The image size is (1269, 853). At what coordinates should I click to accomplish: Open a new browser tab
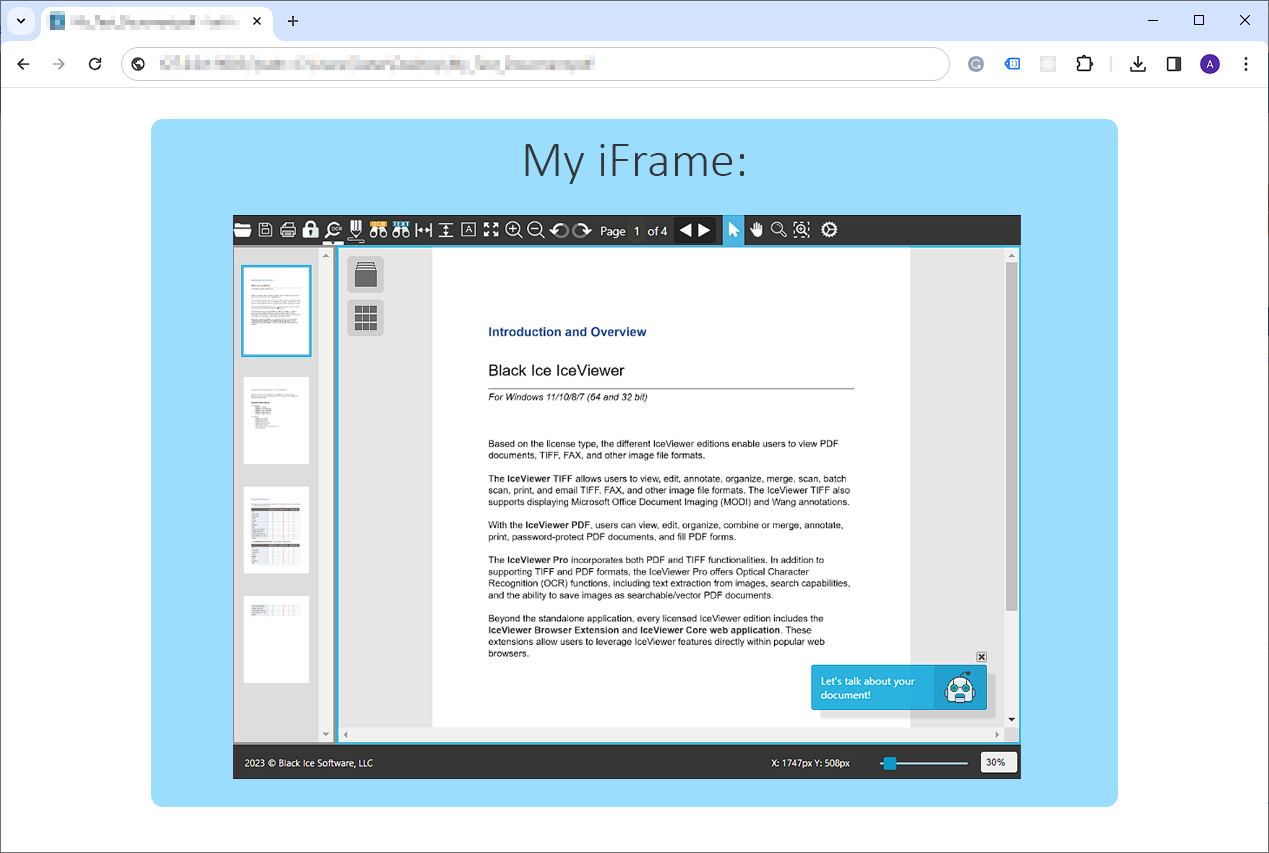coord(292,21)
